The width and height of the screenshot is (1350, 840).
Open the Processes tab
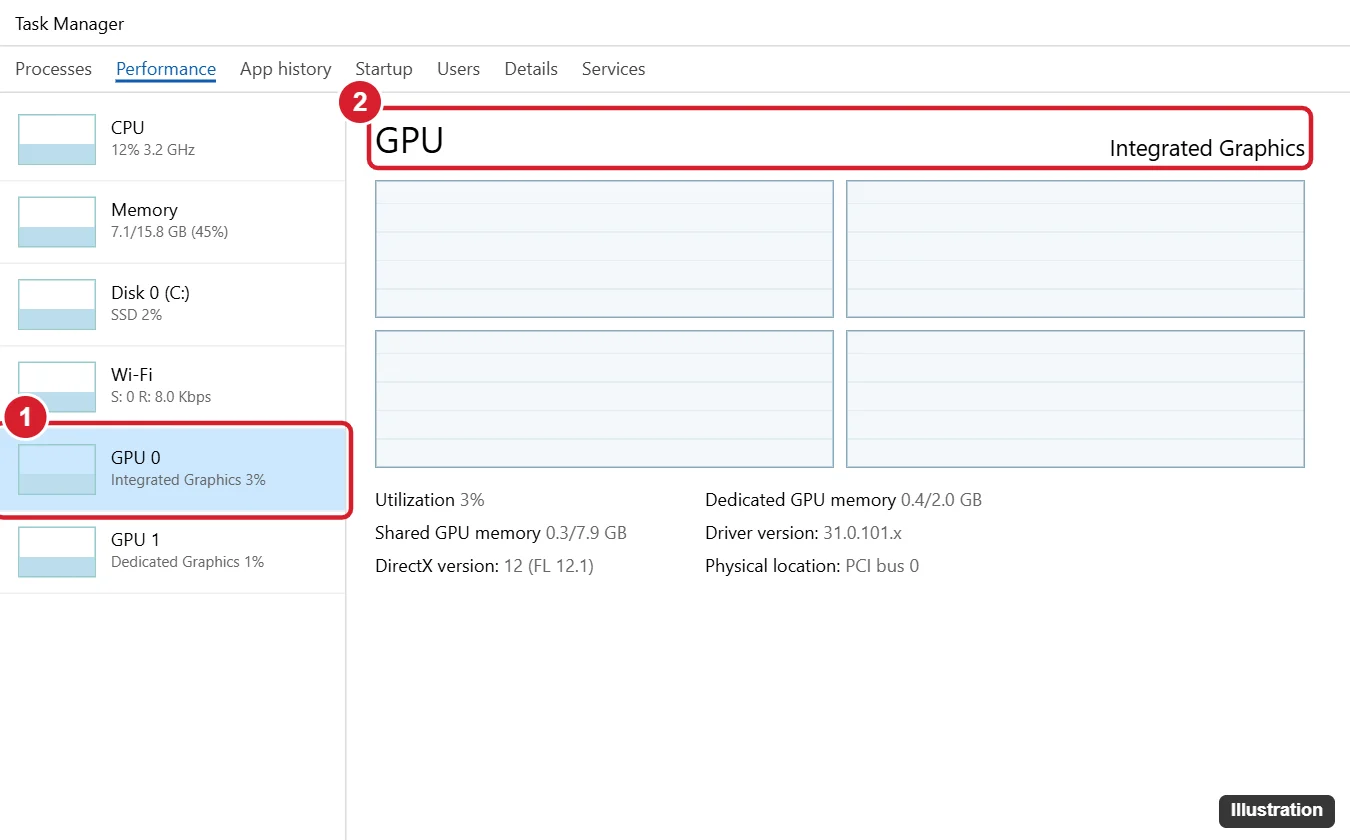click(53, 69)
